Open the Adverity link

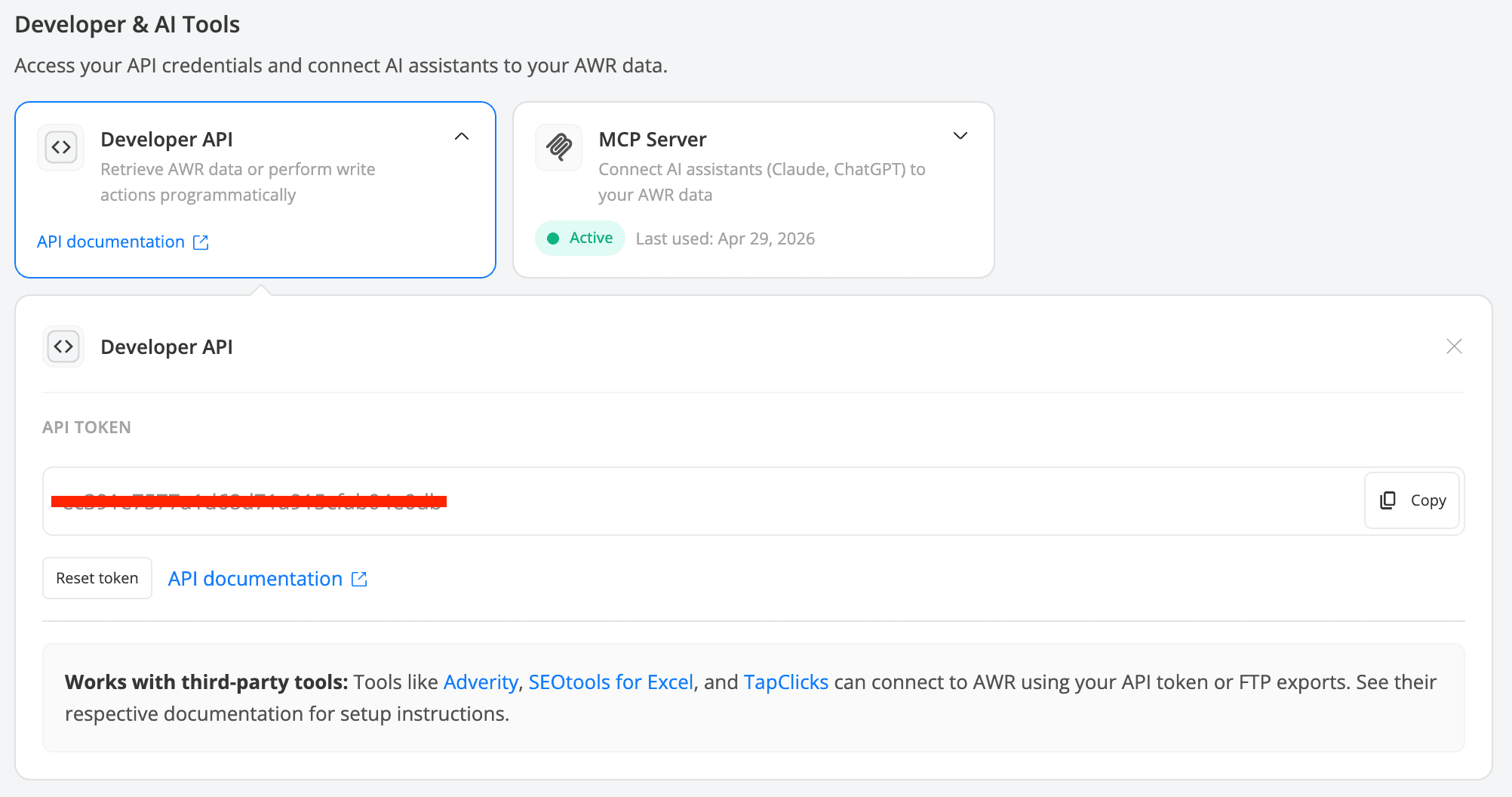481,682
